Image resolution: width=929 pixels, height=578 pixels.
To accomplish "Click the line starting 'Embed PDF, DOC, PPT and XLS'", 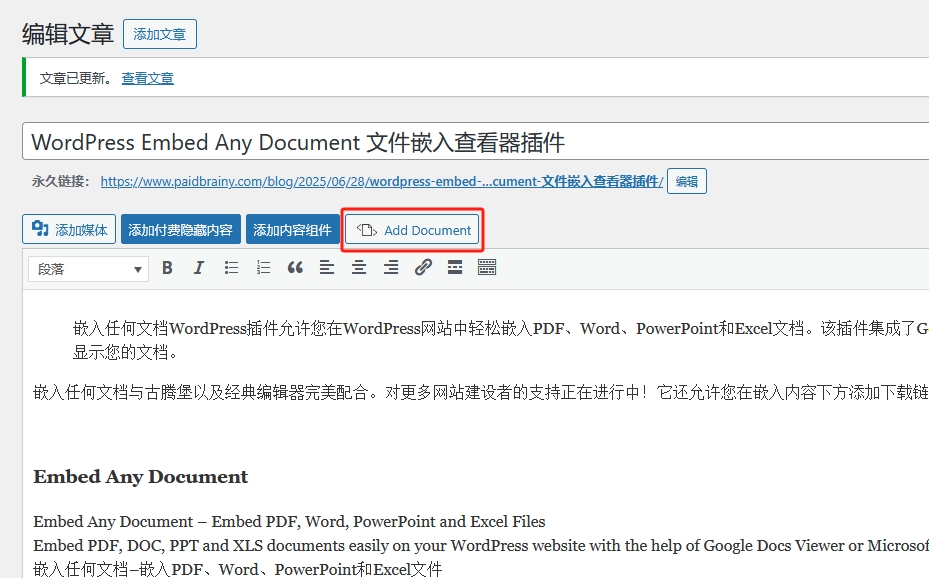I will point(480,545).
